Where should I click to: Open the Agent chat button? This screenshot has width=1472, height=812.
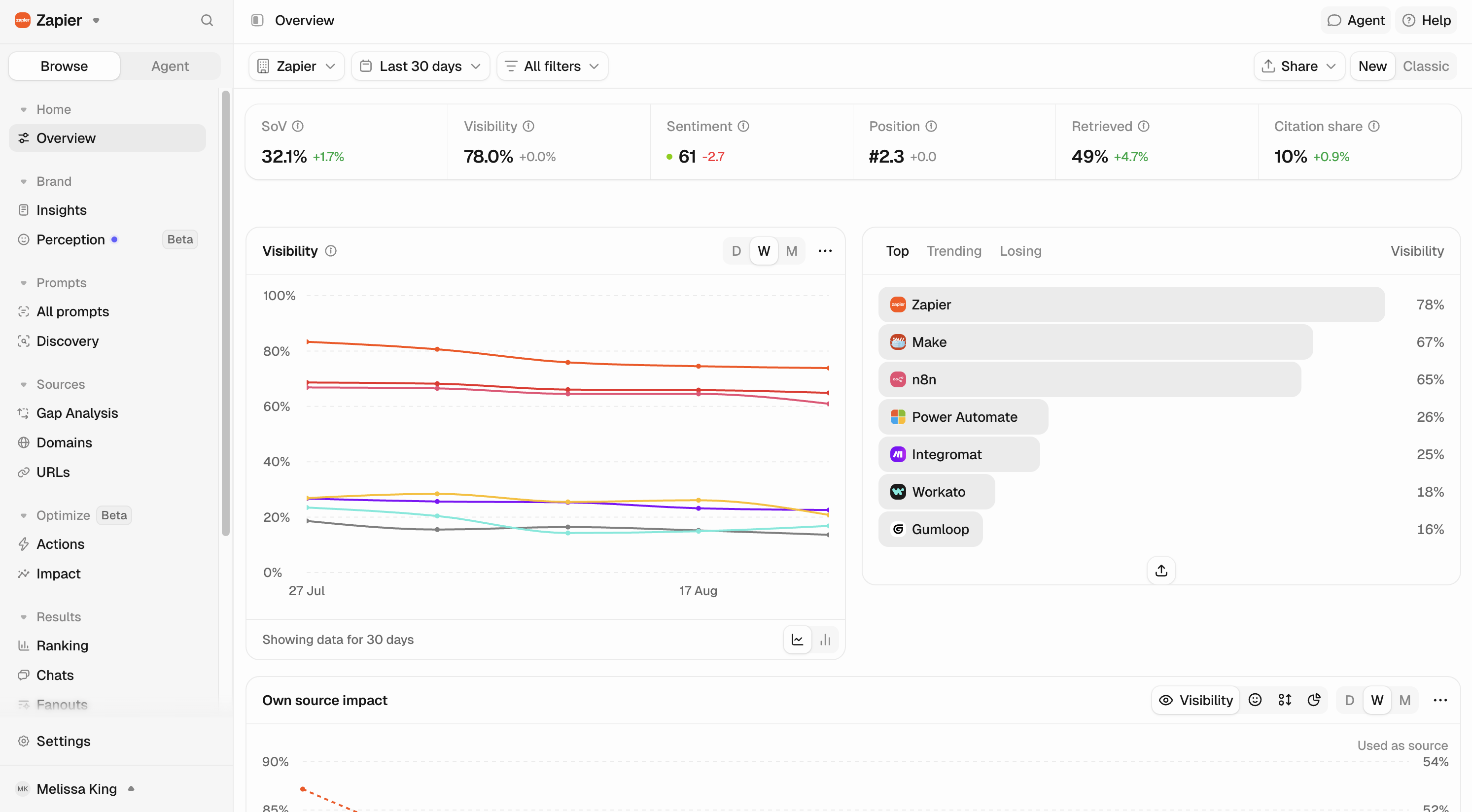[x=1356, y=21]
